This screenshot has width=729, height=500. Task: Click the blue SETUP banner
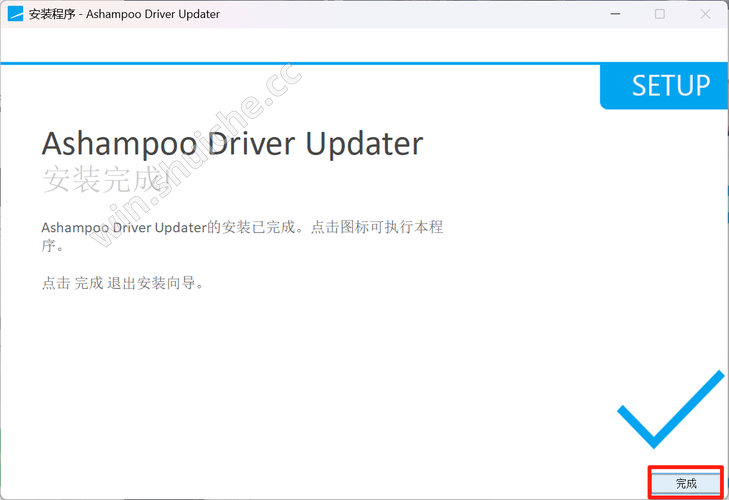[x=664, y=87]
